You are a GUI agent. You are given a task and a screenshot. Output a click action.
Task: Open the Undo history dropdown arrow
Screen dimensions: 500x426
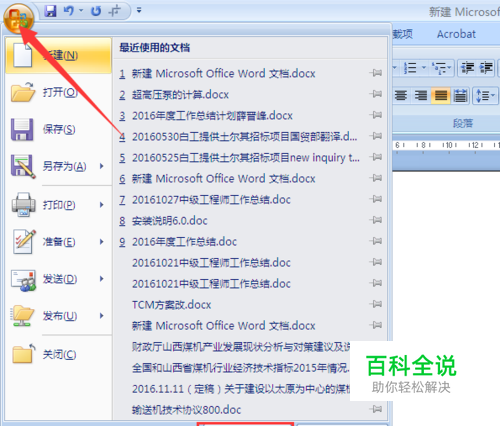click(x=81, y=11)
